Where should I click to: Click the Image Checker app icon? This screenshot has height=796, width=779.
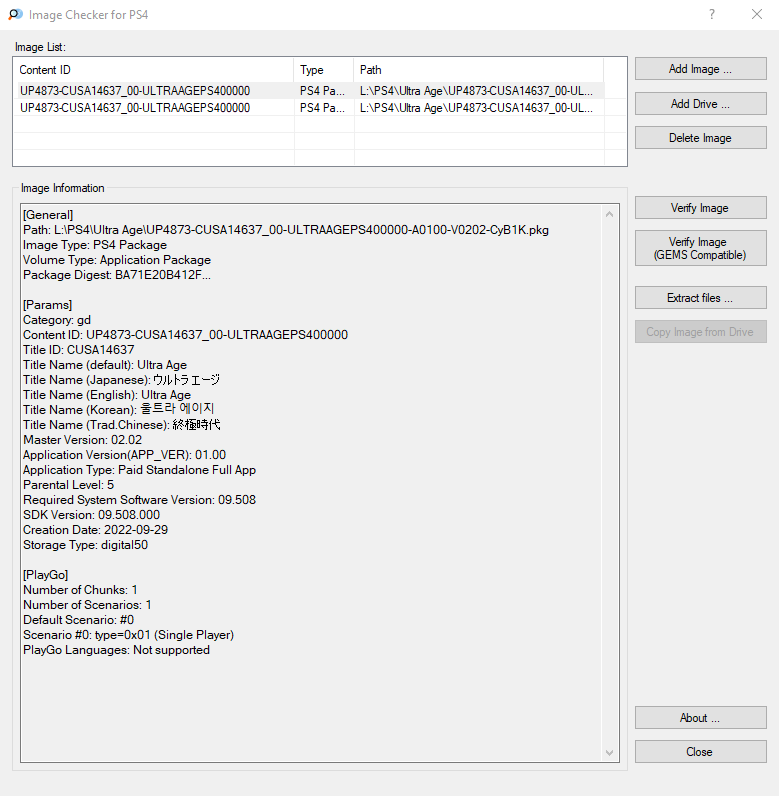click(x=16, y=14)
